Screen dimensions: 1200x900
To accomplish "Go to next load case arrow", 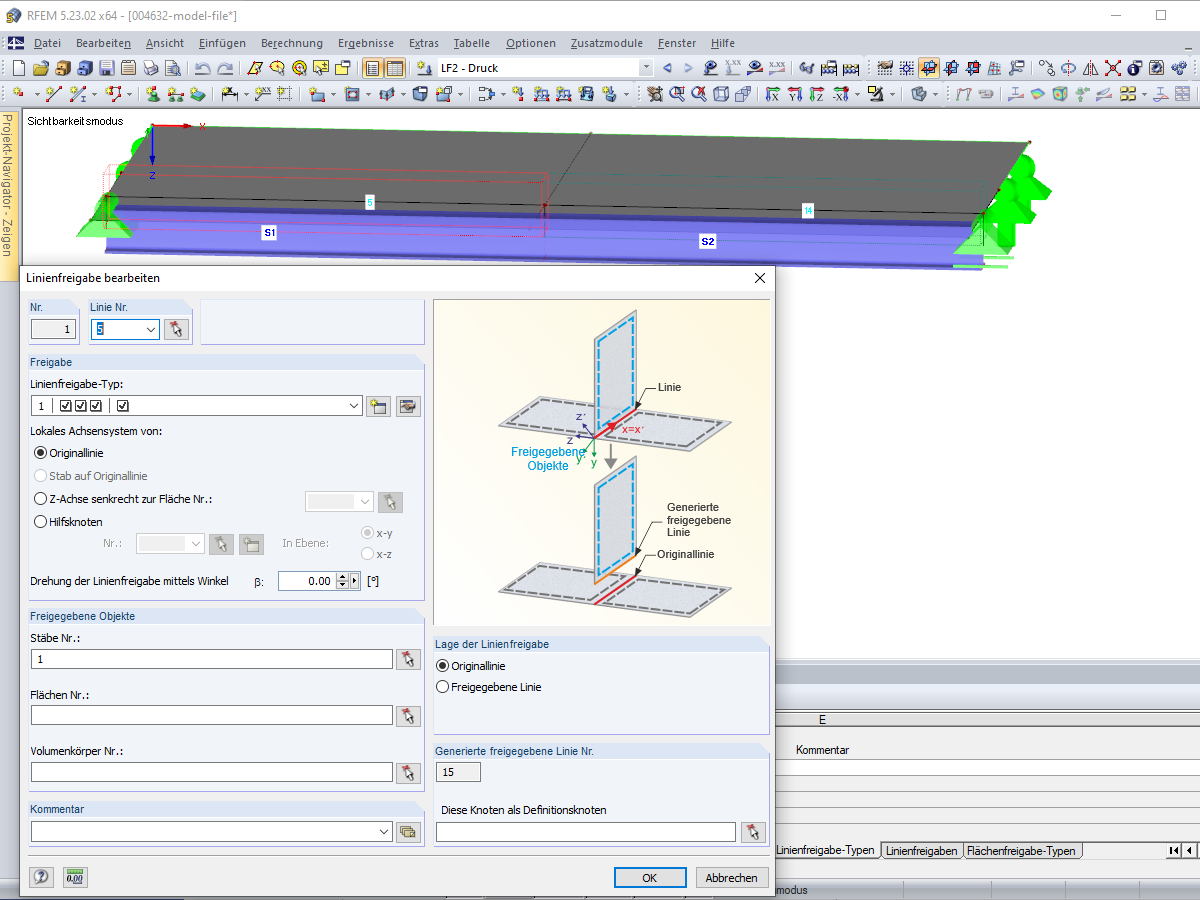I will coord(688,68).
